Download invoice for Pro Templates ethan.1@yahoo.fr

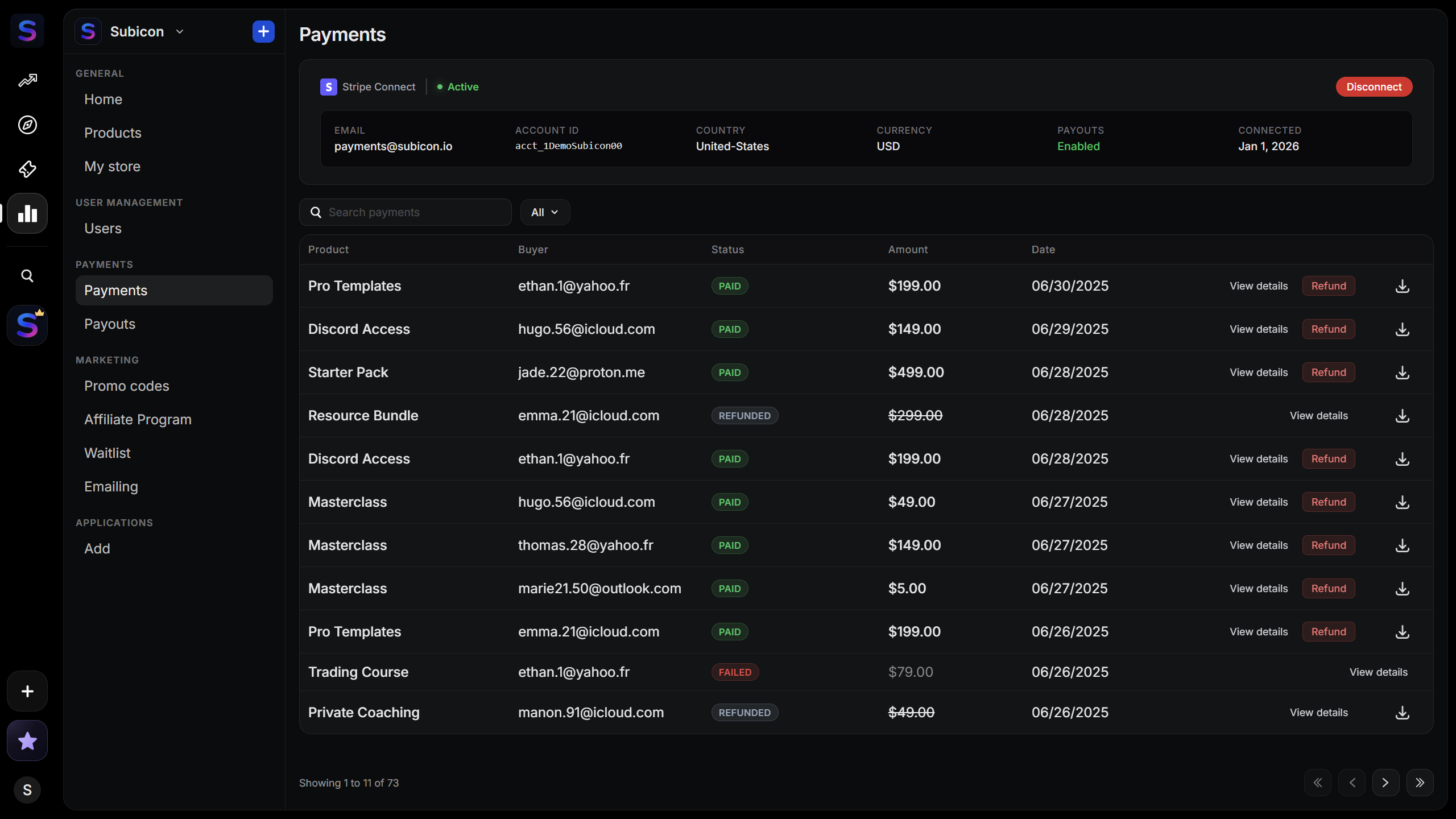[1403, 286]
